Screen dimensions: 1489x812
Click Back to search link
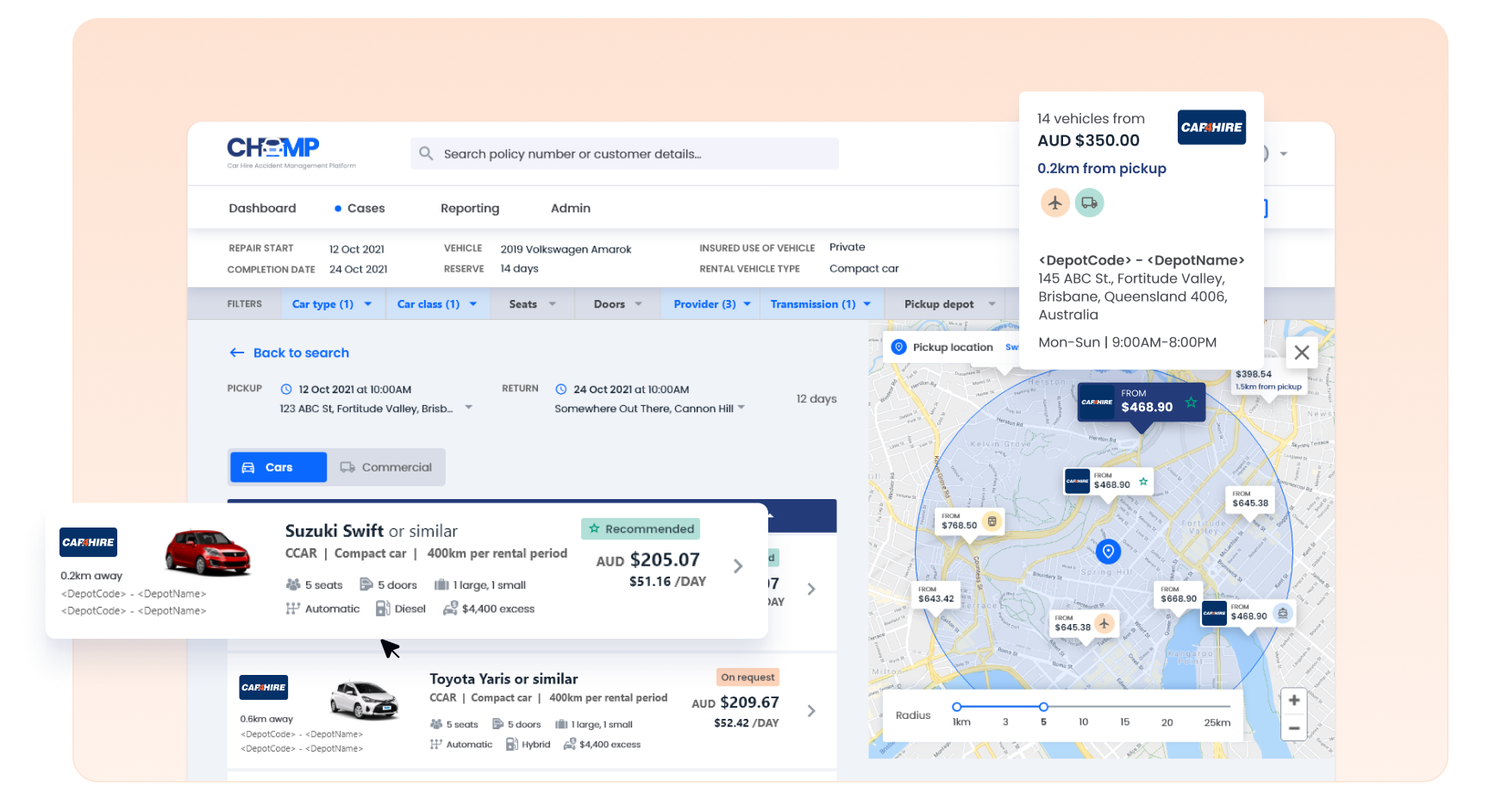[x=290, y=353]
